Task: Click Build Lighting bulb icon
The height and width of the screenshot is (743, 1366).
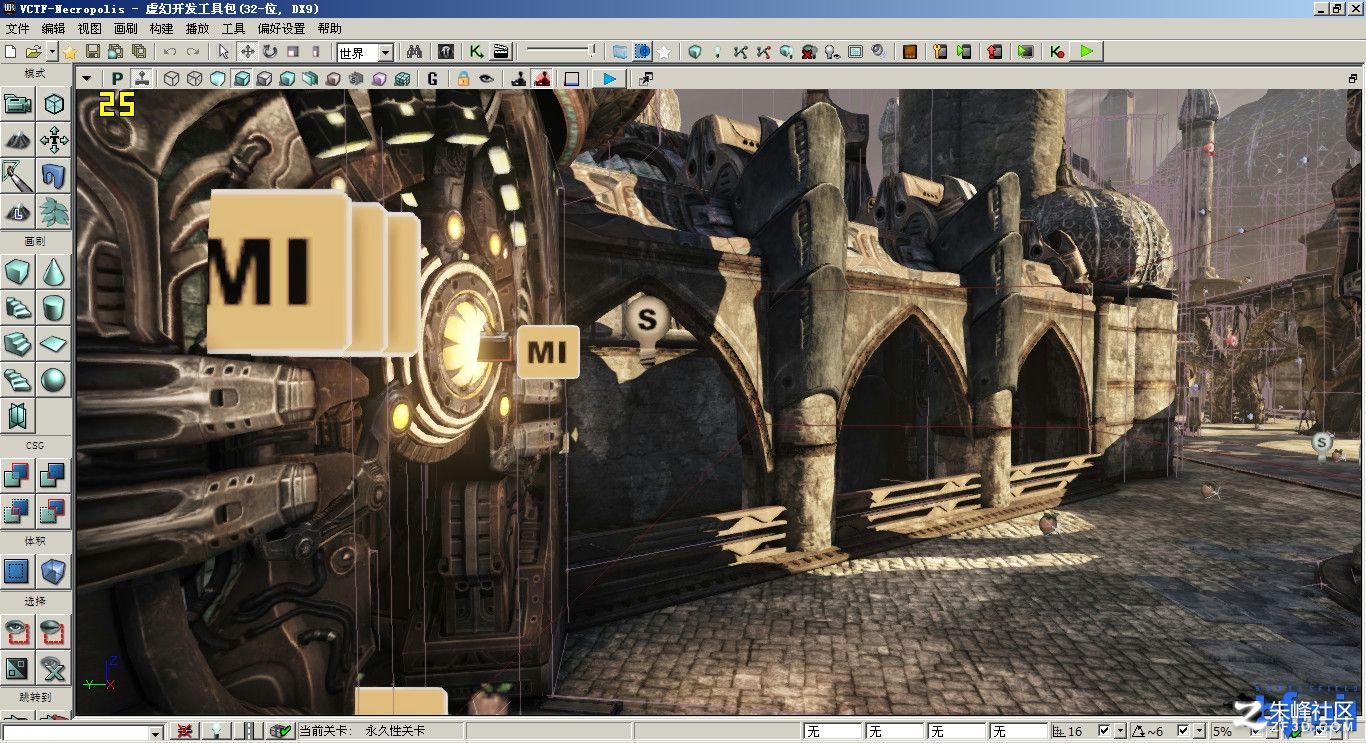Action: point(718,52)
